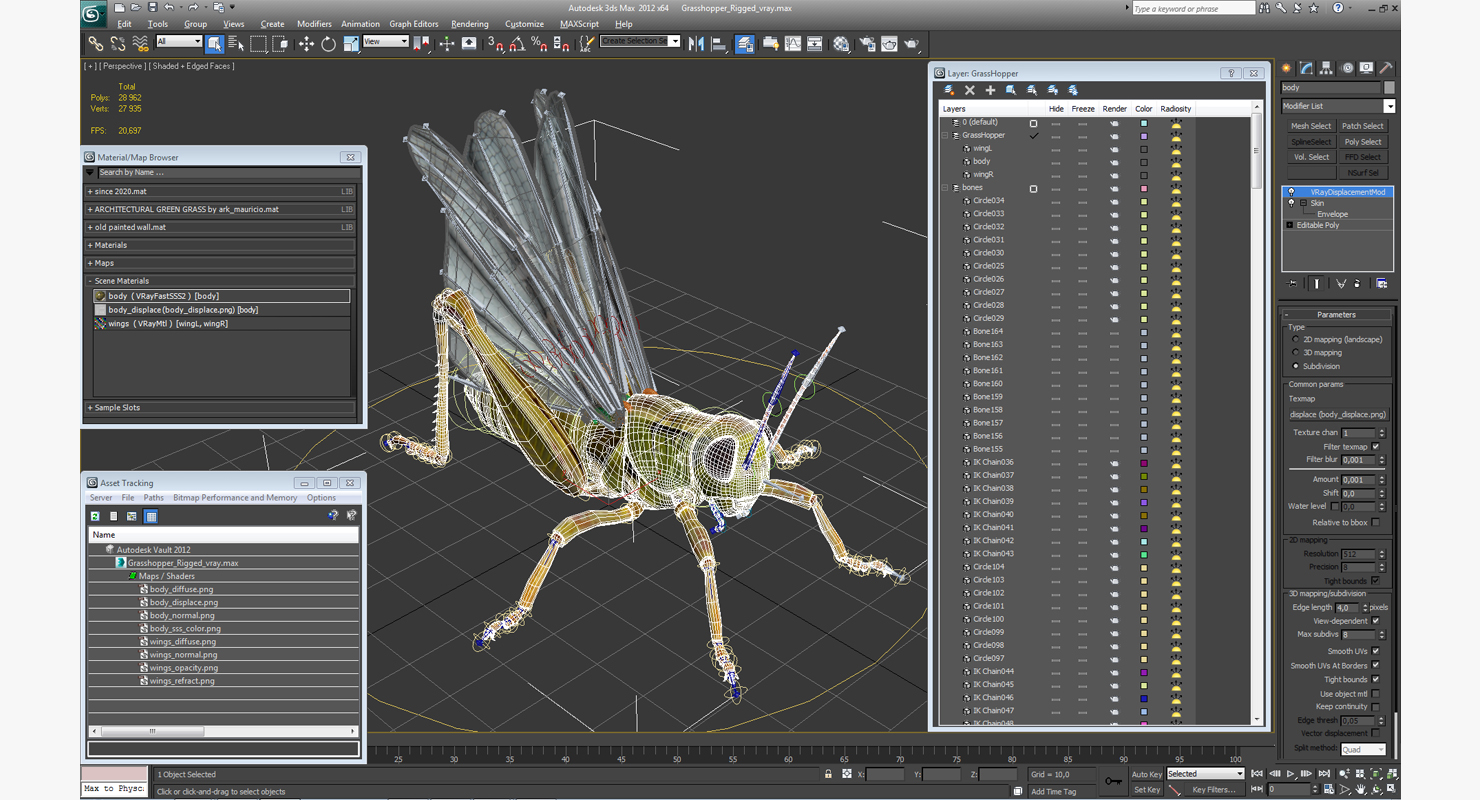1480x800 pixels.
Task: Click the Pan View hand icon
Action: point(1361,789)
